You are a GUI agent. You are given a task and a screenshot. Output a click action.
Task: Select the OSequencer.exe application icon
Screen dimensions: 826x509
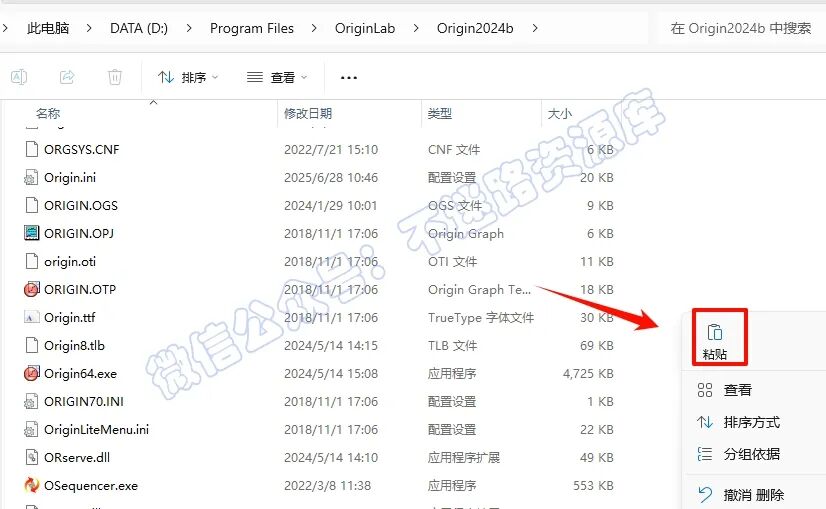click(x=32, y=485)
